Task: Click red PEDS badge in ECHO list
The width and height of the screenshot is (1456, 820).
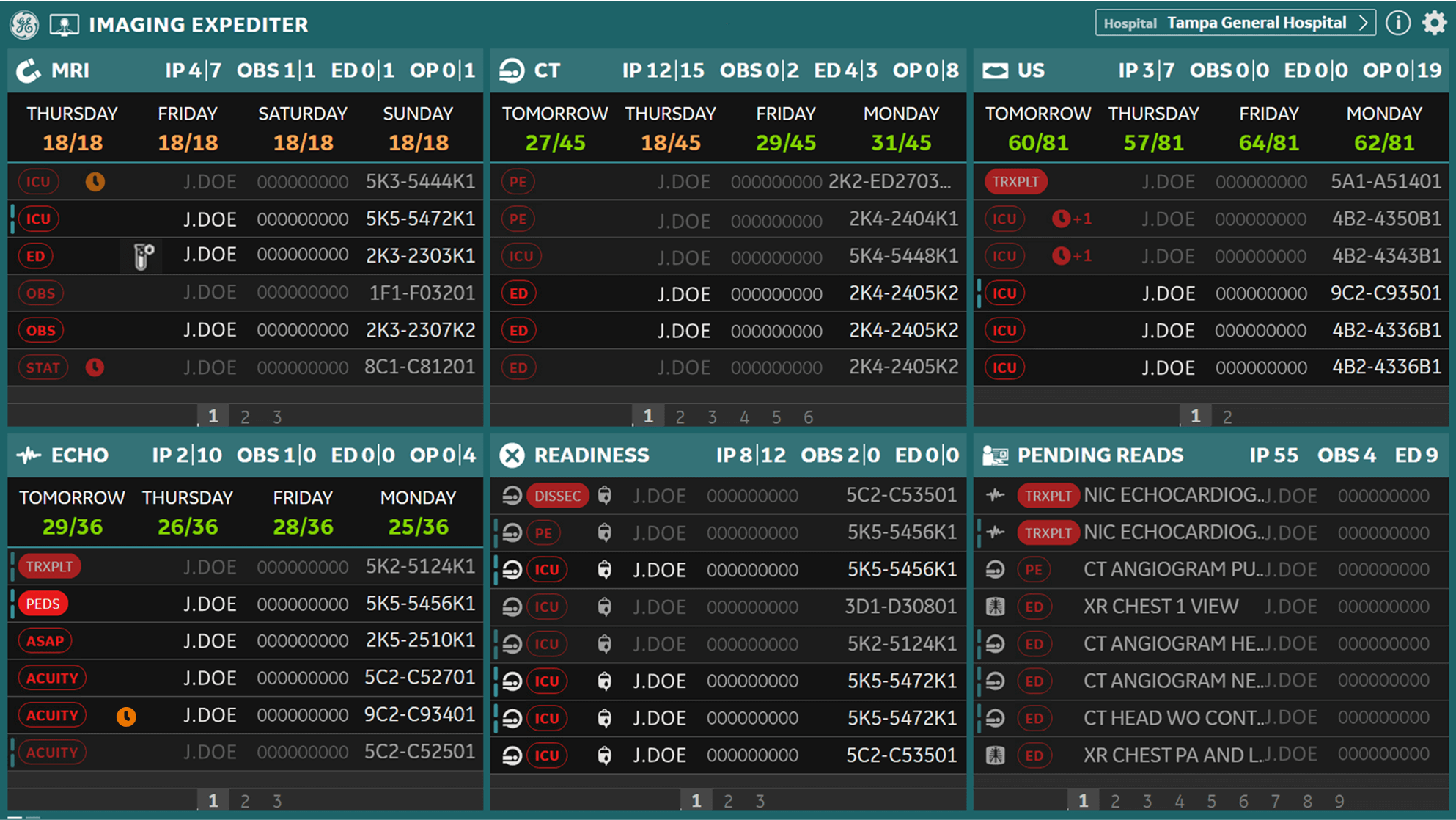Action: click(x=43, y=604)
